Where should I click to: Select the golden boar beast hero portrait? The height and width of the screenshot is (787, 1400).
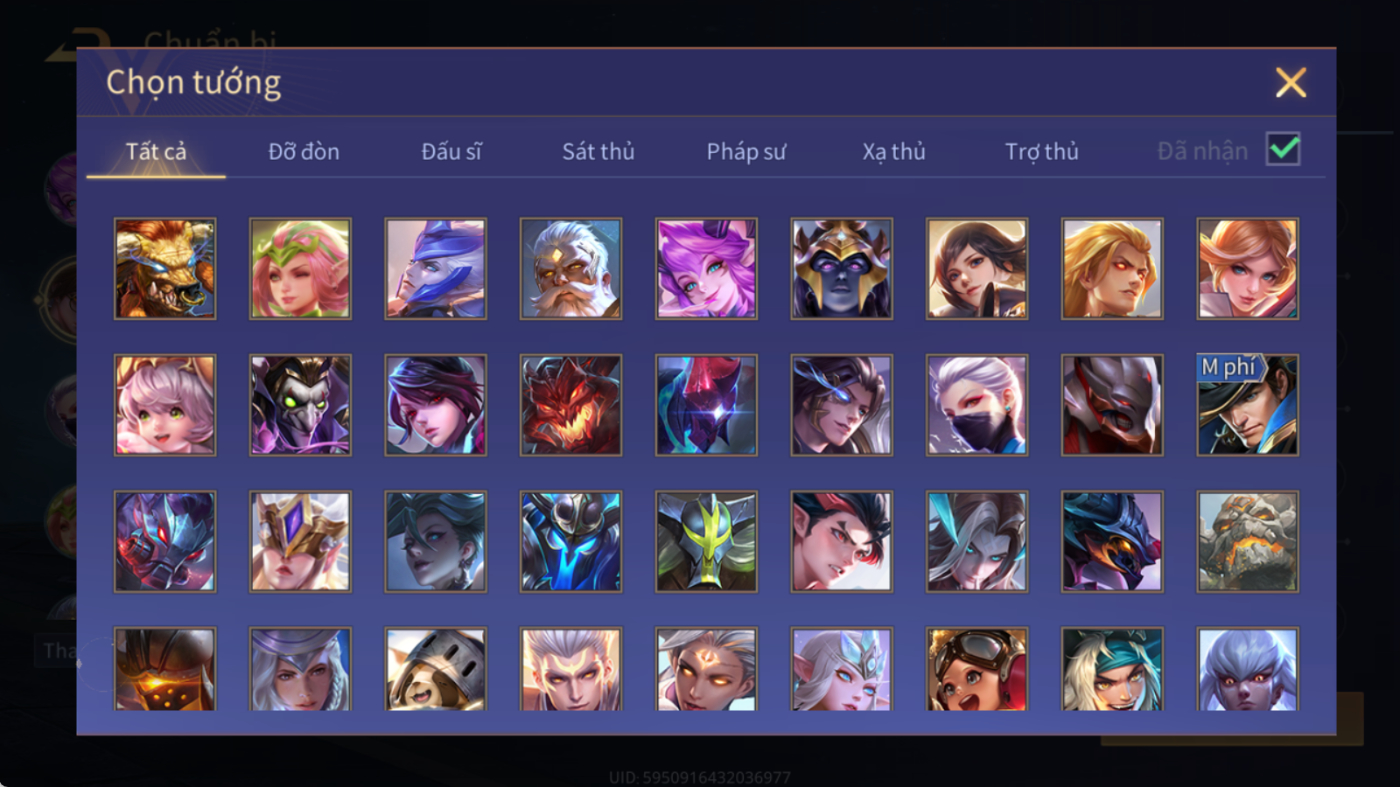[165, 269]
